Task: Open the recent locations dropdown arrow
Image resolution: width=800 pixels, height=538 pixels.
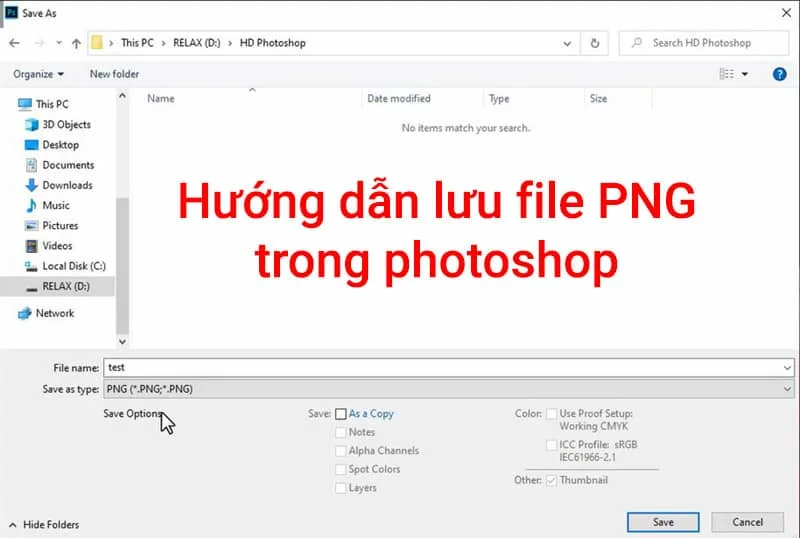Action: pos(59,43)
